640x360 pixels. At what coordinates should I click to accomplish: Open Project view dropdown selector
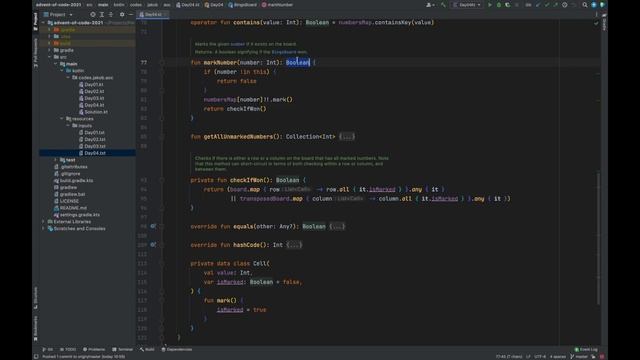coord(58,14)
